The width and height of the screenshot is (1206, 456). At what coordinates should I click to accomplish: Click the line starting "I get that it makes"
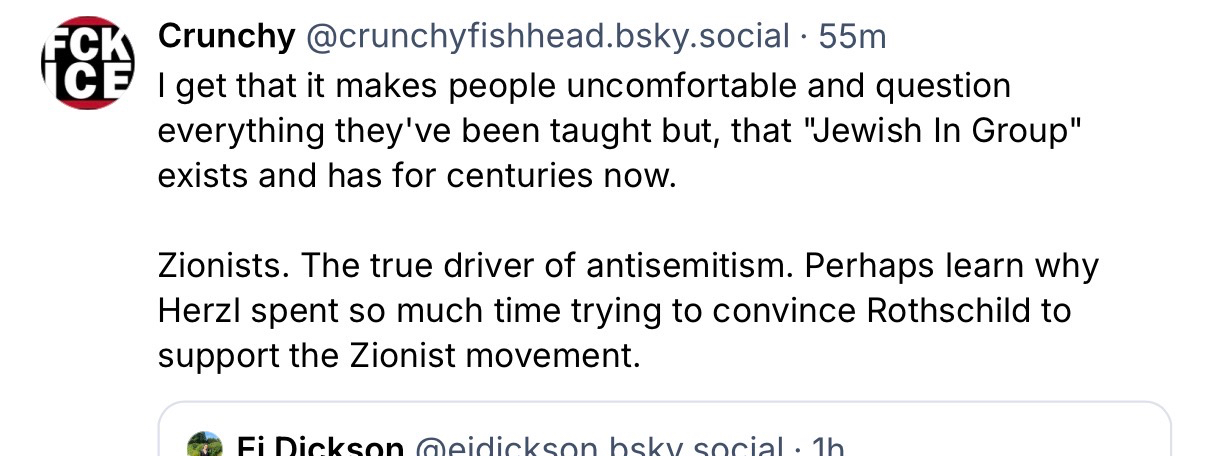pos(584,86)
